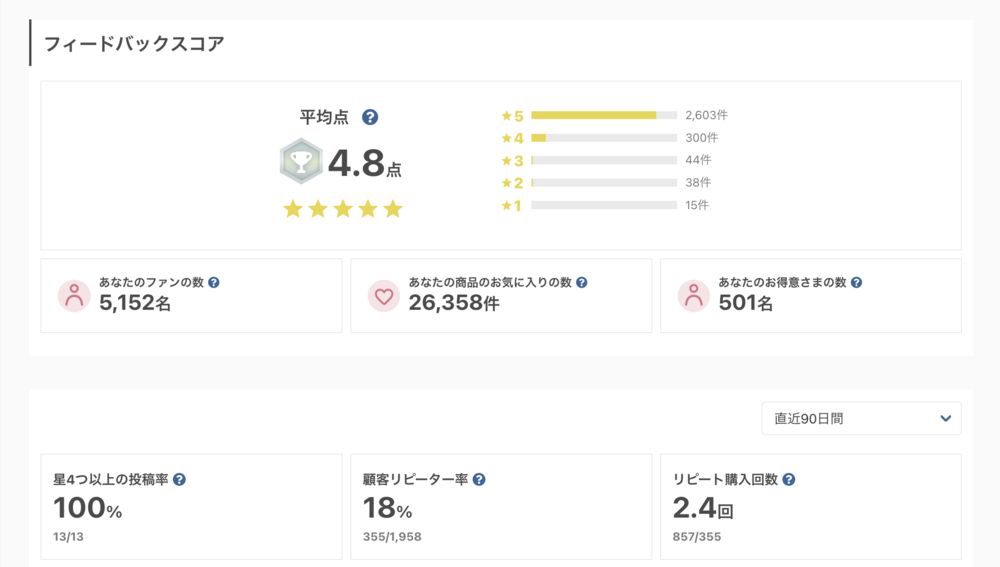1000x567 pixels.
Task: Click help icon beside お得意さまの数
Action: click(856, 283)
